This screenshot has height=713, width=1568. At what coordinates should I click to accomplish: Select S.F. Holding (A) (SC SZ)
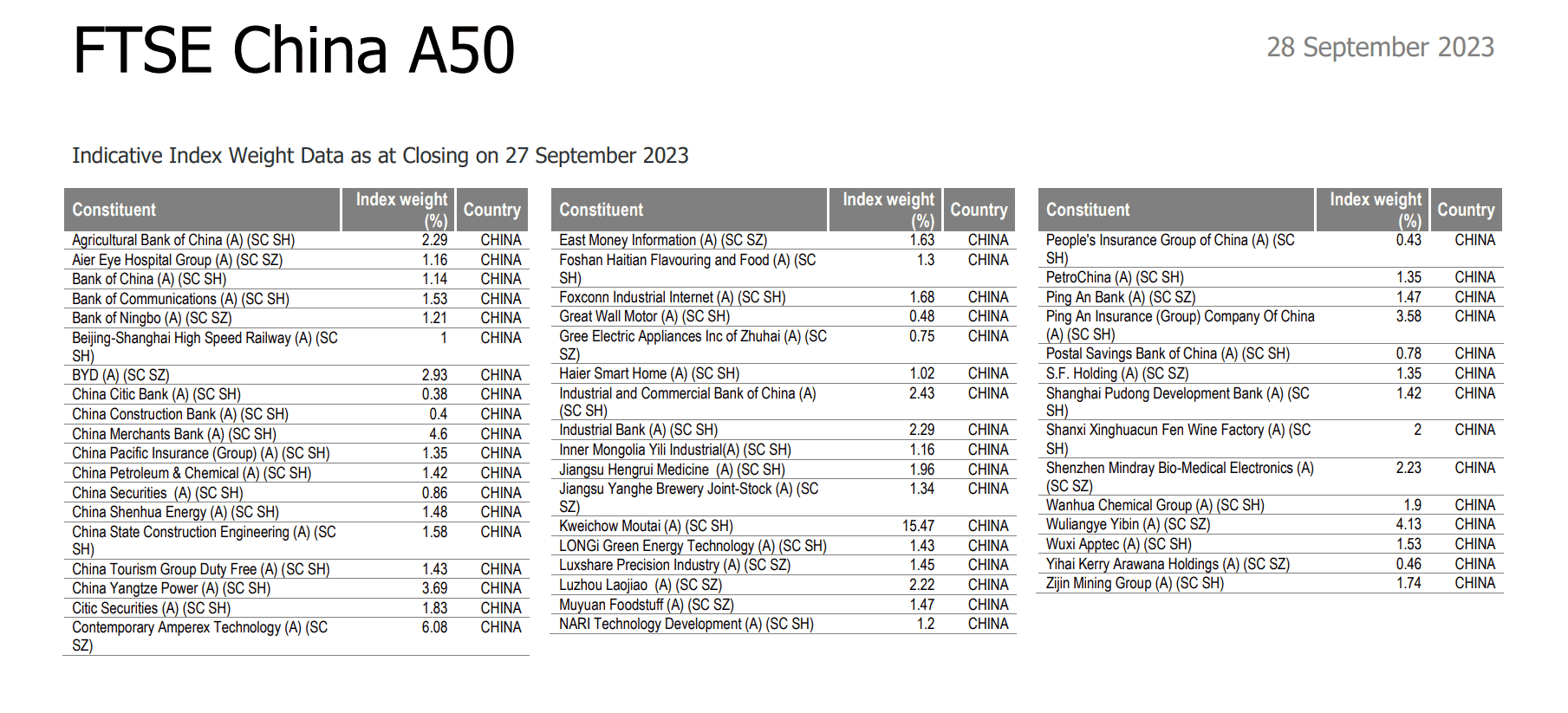point(1117,373)
